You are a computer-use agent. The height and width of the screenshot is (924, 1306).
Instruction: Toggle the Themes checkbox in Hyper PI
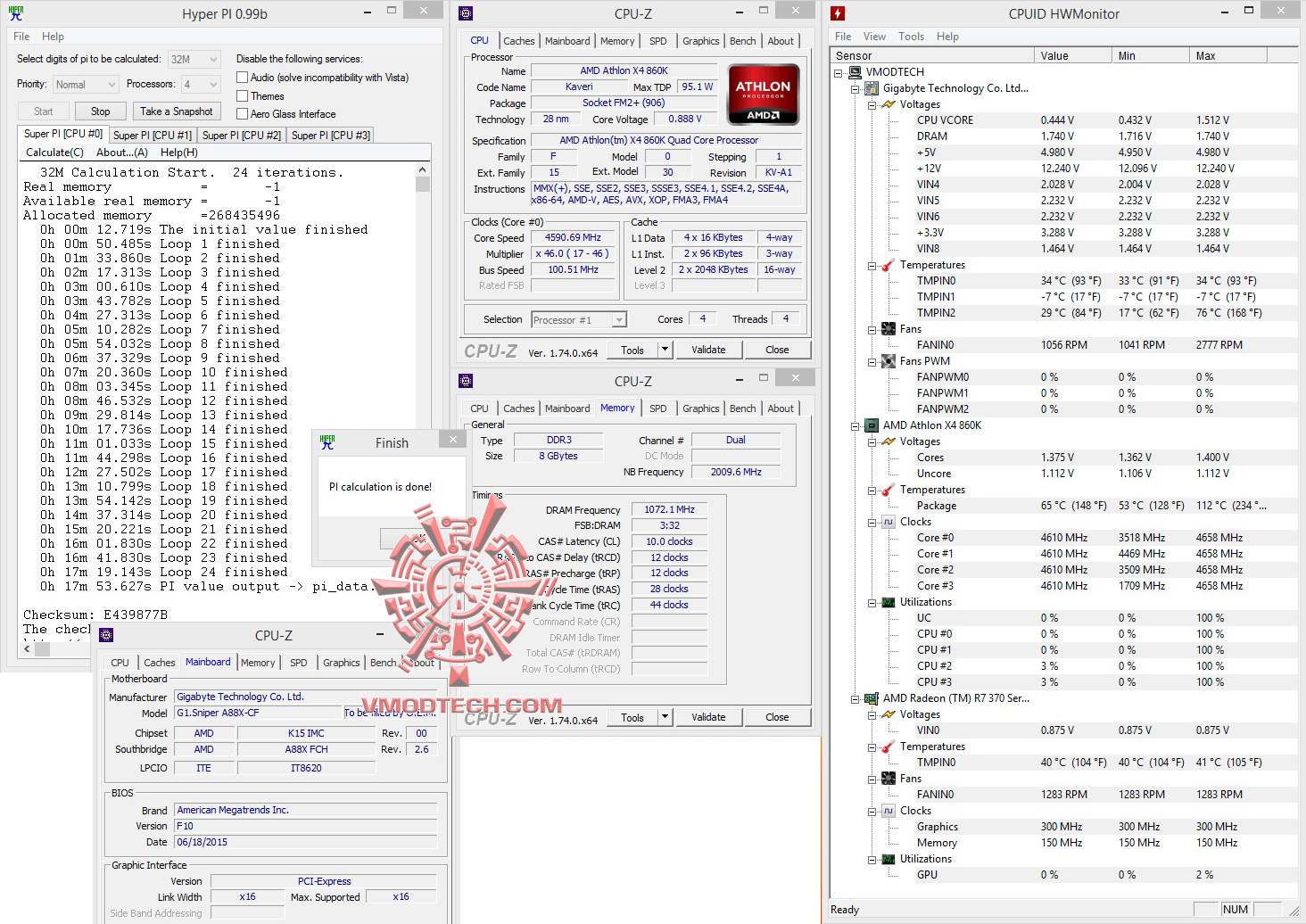(242, 95)
